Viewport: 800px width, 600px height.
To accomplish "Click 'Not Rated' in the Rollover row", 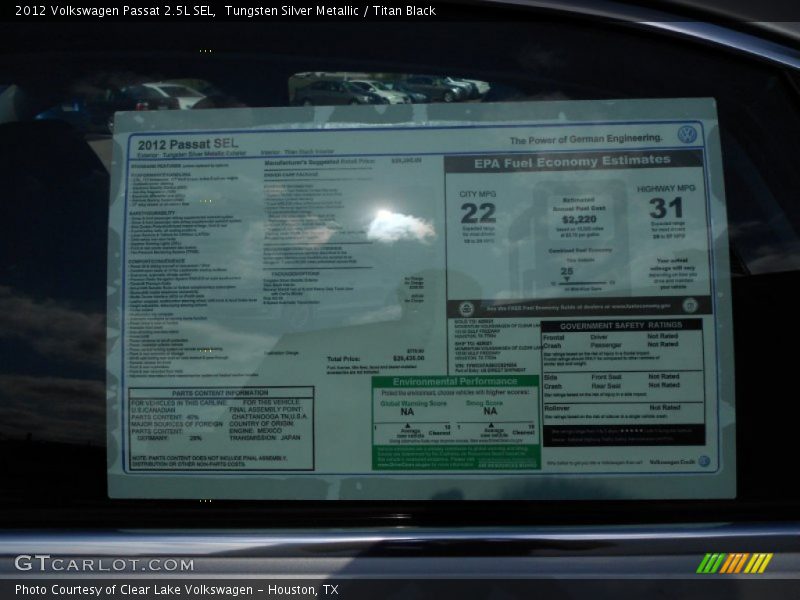I will pos(665,407).
